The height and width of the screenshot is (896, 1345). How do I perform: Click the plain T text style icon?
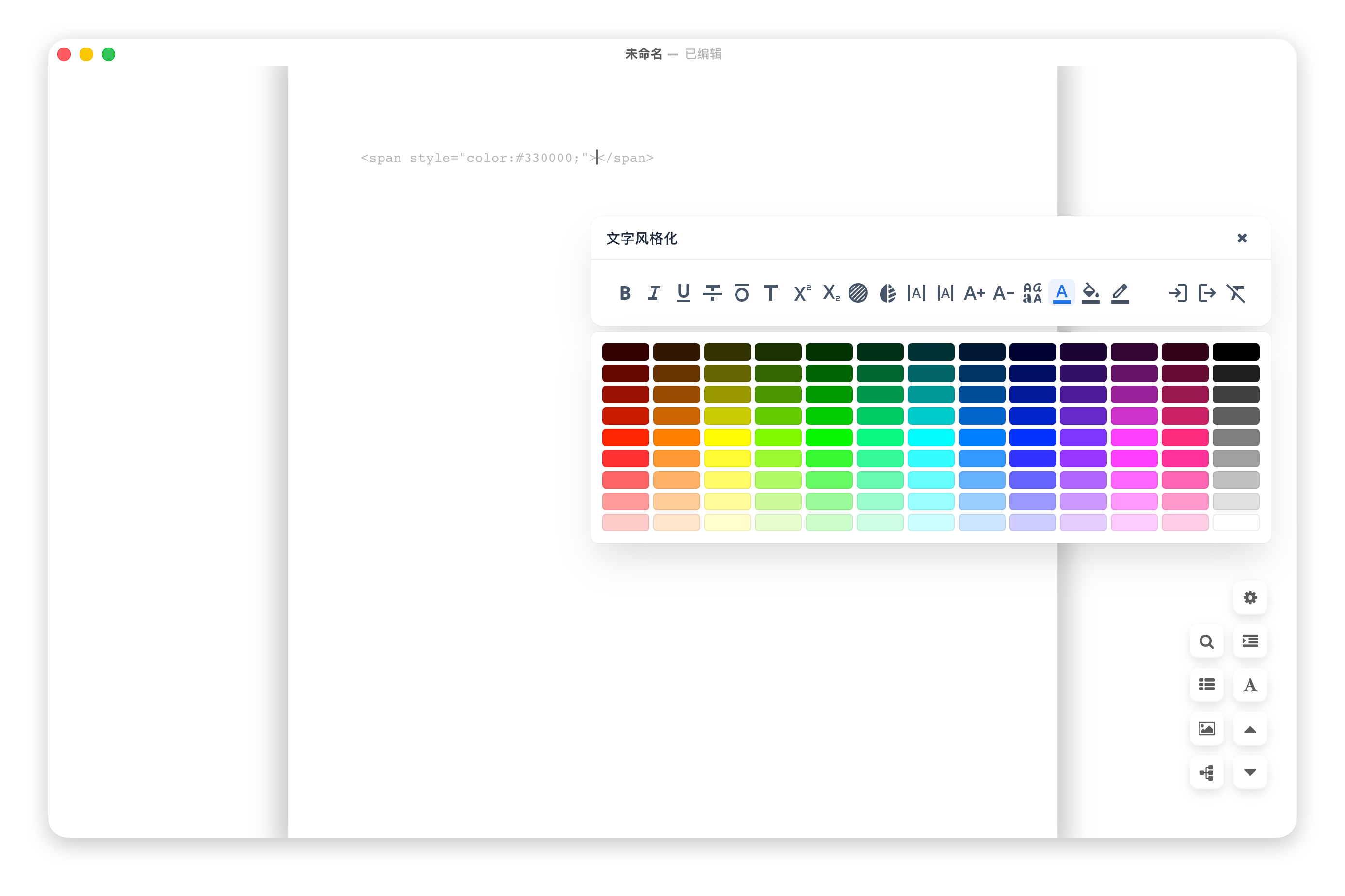[x=771, y=293]
